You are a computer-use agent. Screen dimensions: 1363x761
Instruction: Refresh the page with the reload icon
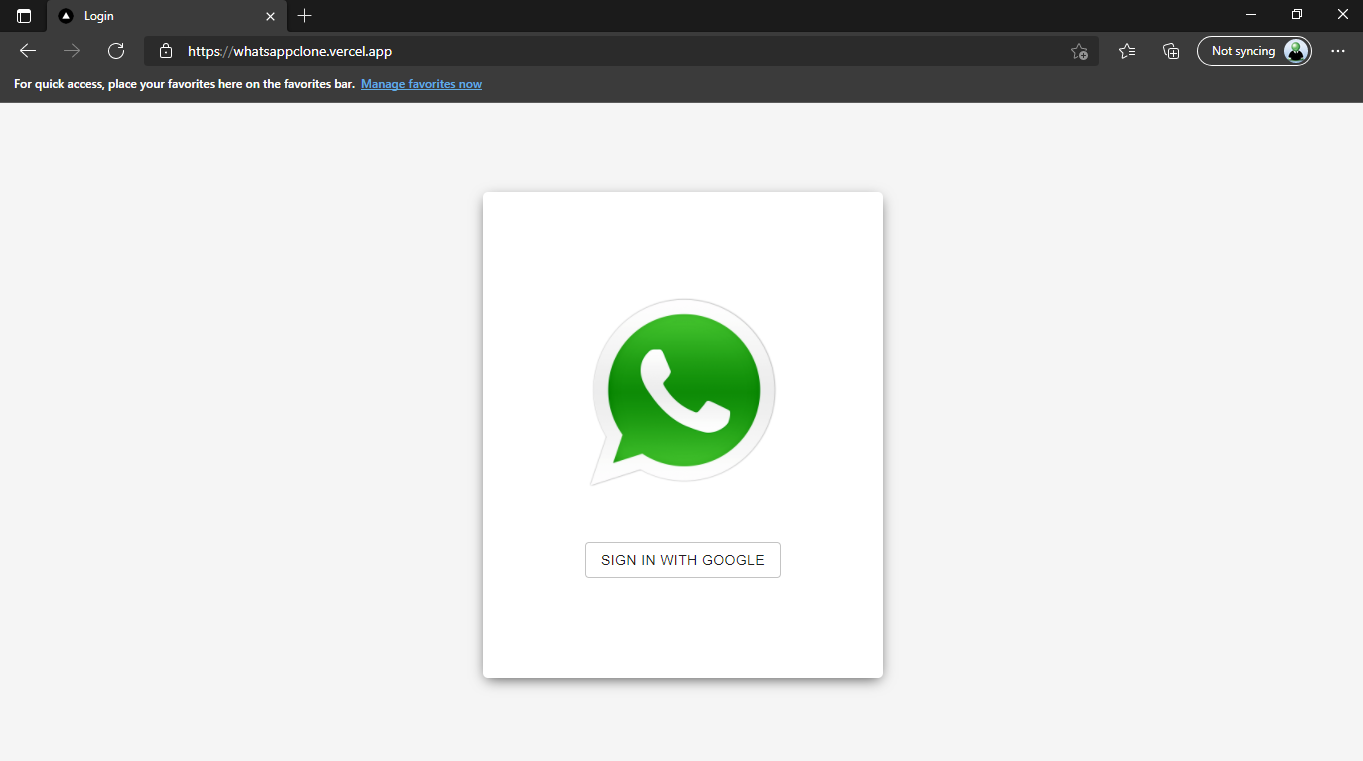116,51
